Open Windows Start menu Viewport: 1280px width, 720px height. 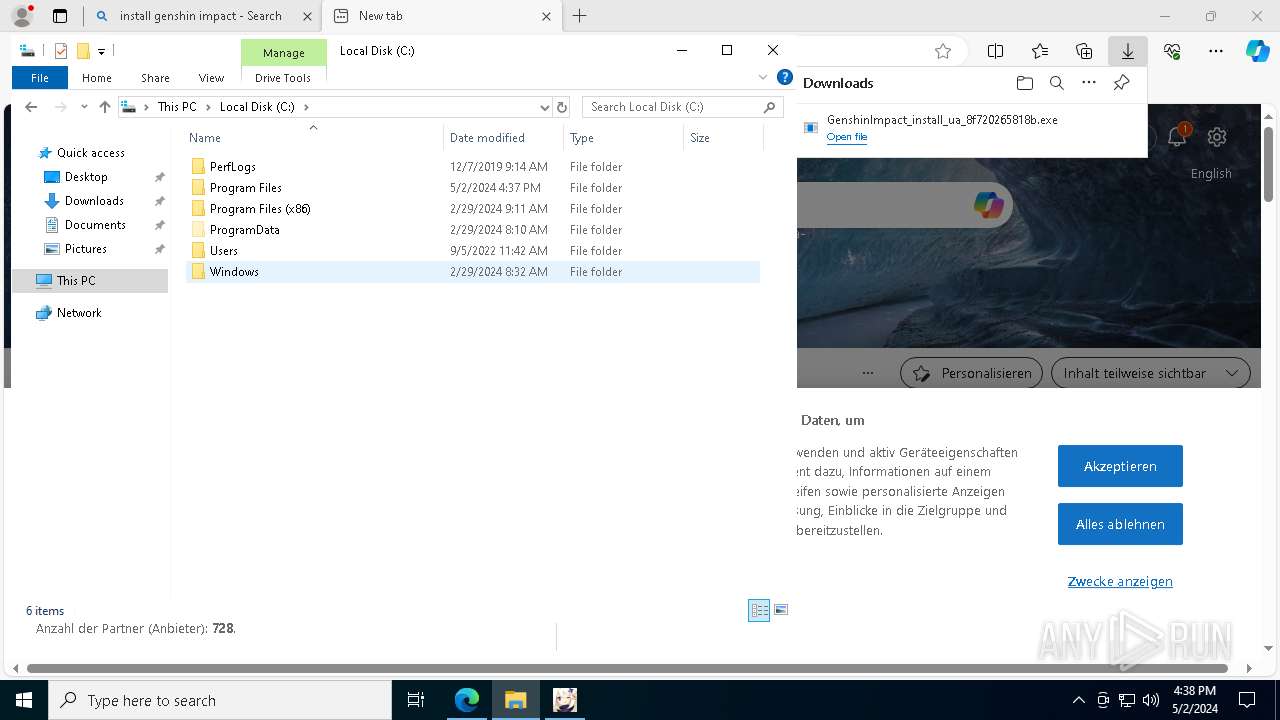(x=24, y=700)
